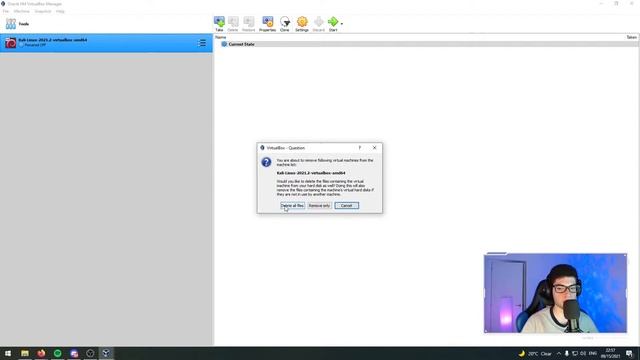This screenshot has width=640, height=360.
Task: Show hidden system tray icons
Action: 558,353
